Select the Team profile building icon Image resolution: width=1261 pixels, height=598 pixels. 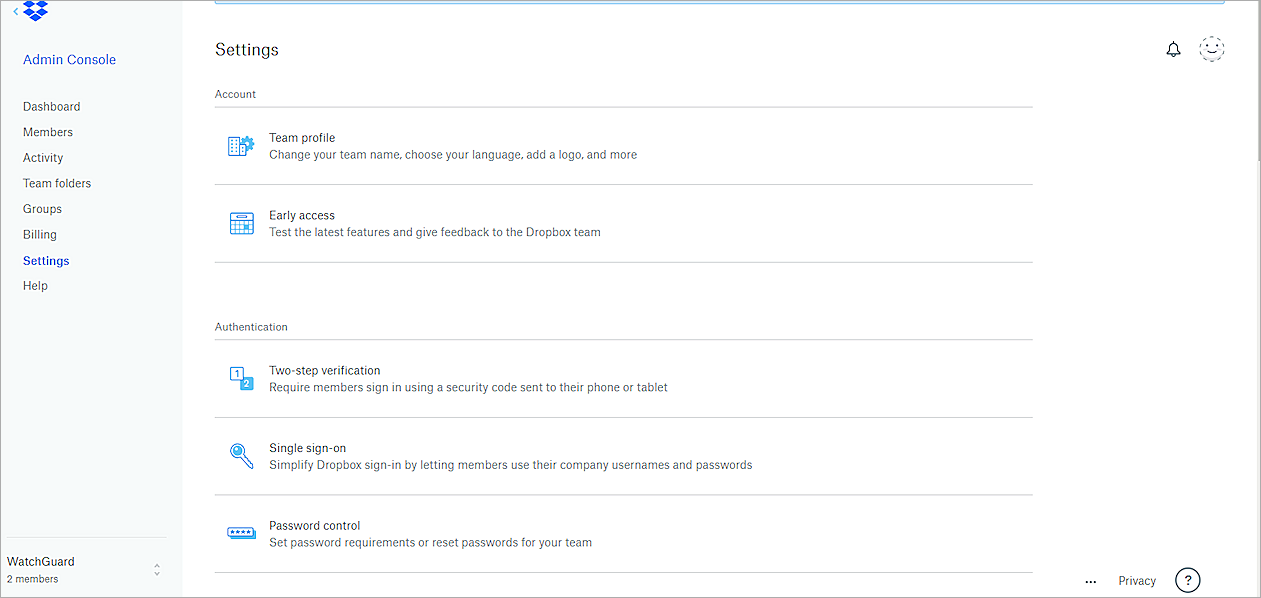[x=240, y=145]
